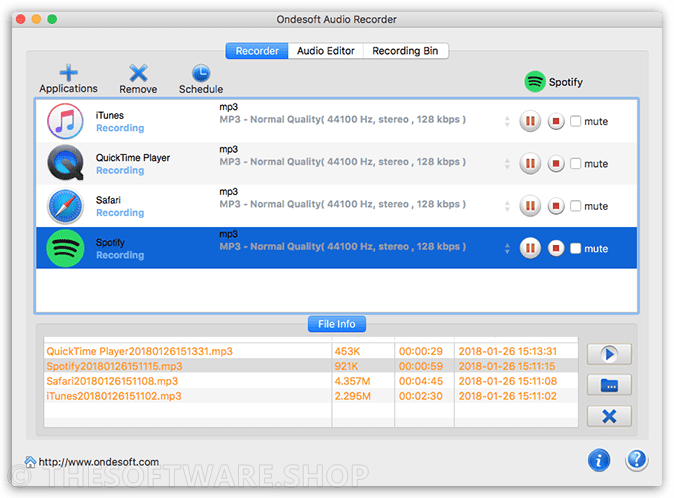Click the File Info button
This screenshot has width=674, height=498.
click(x=337, y=324)
